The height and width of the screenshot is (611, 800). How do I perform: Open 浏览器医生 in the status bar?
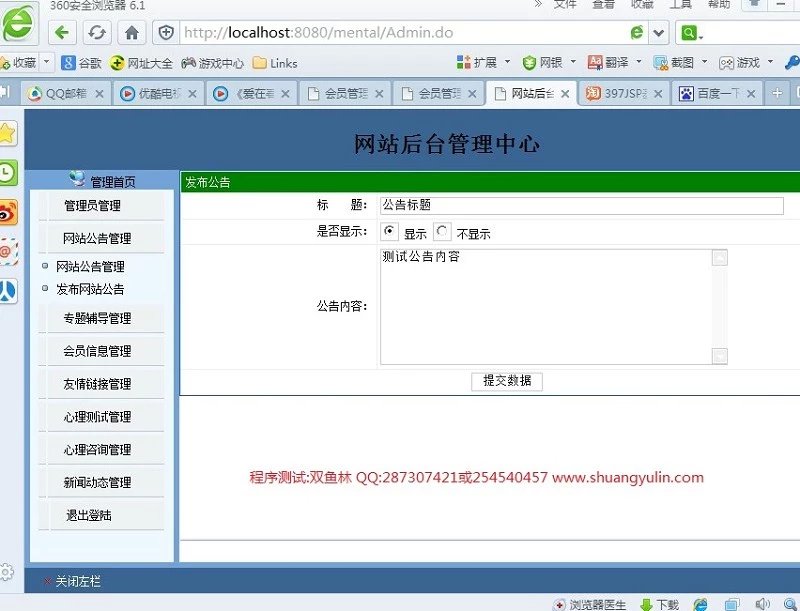(x=591, y=604)
